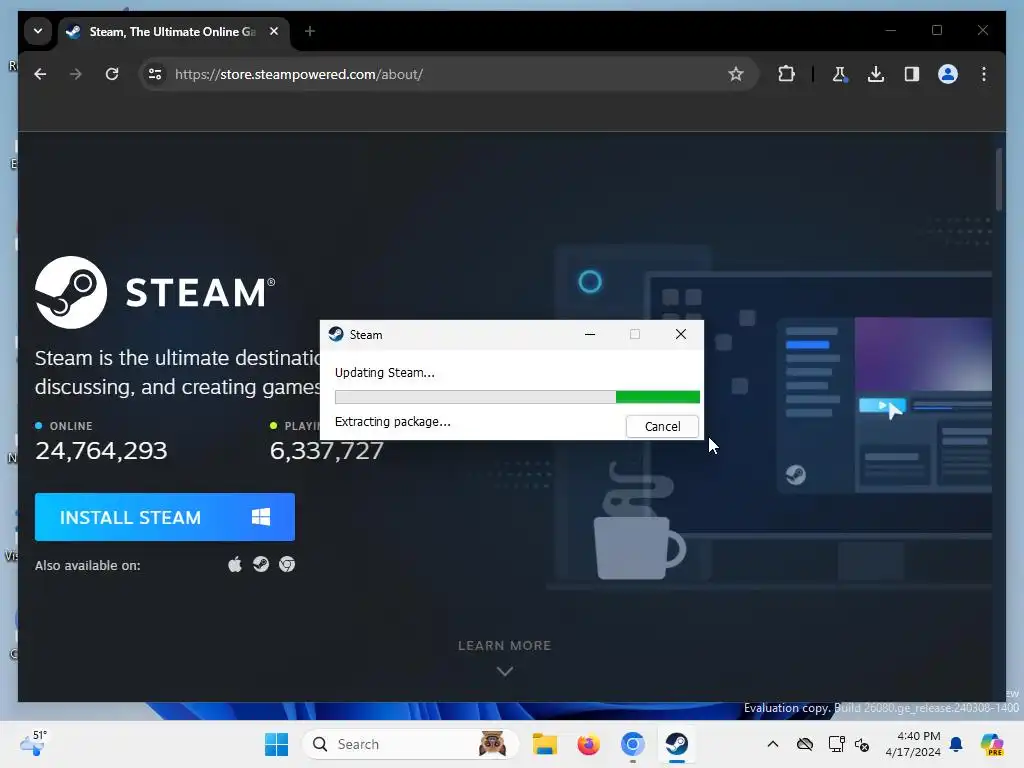Open the Windows Start menu
This screenshot has height=768, width=1024.
pos(276,744)
